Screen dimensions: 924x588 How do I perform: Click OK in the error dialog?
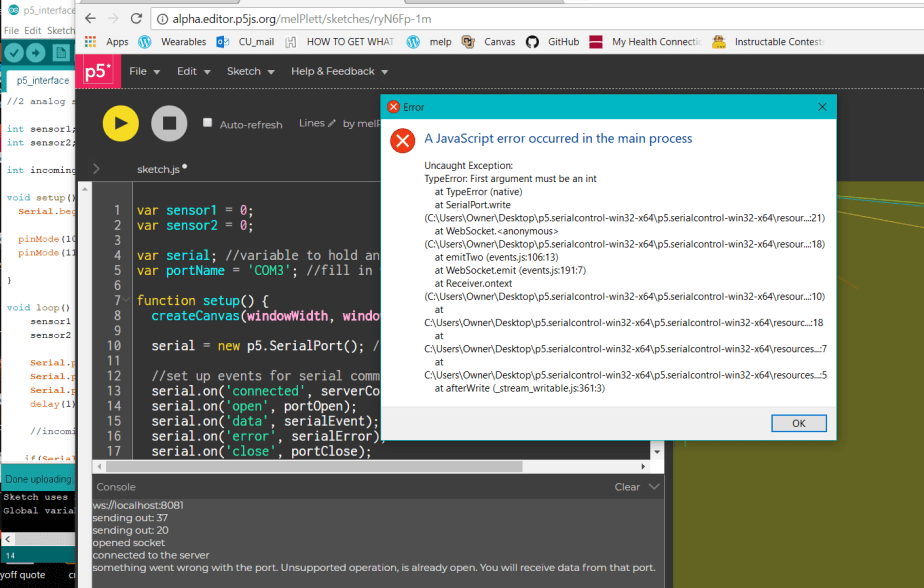798,423
